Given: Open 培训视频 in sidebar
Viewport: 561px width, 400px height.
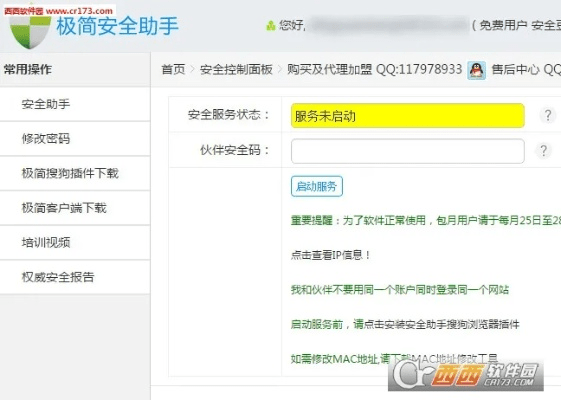Looking at the screenshot, I should 75,243.
